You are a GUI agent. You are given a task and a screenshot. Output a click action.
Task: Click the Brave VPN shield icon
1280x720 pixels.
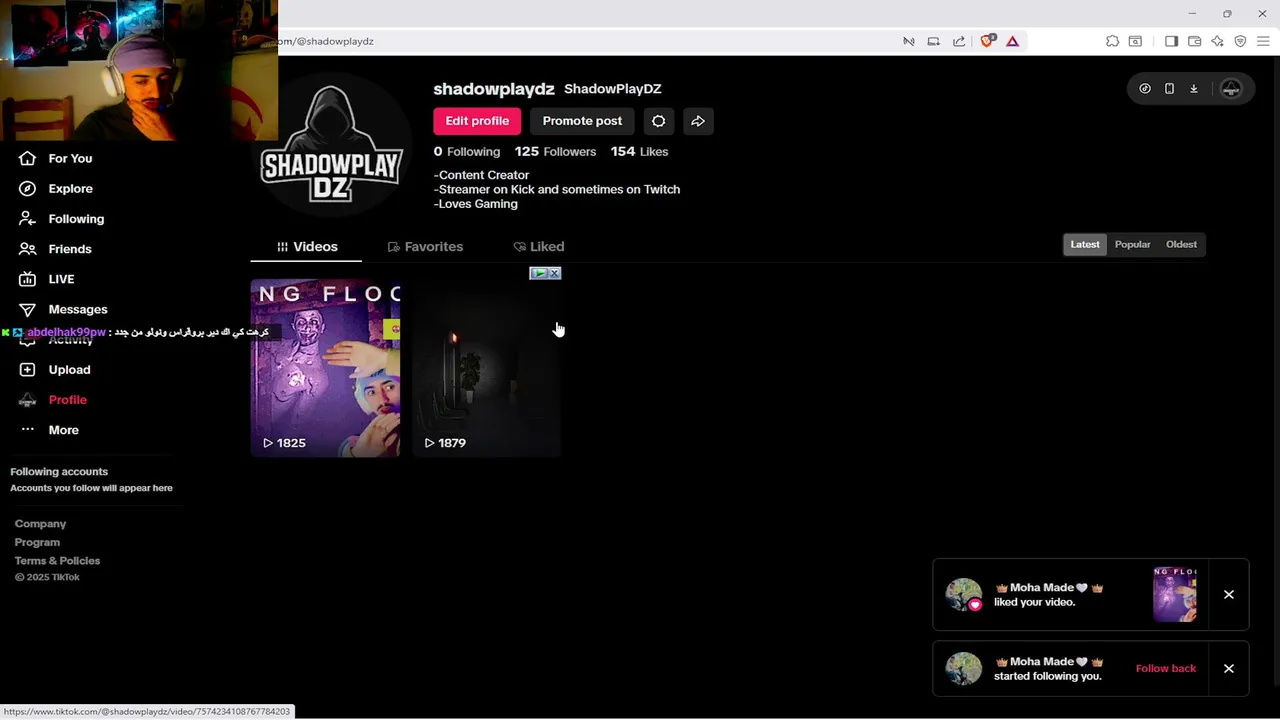tap(1240, 41)
